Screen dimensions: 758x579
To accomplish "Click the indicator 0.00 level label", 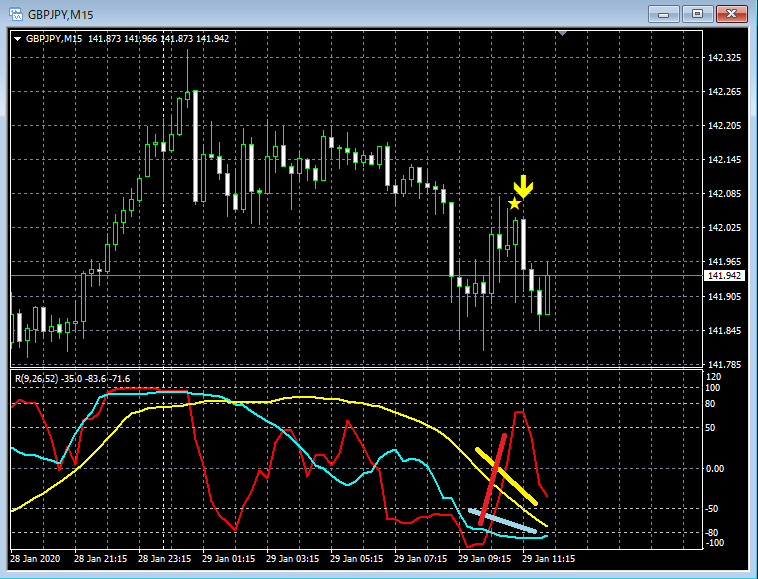I will 715,469.
